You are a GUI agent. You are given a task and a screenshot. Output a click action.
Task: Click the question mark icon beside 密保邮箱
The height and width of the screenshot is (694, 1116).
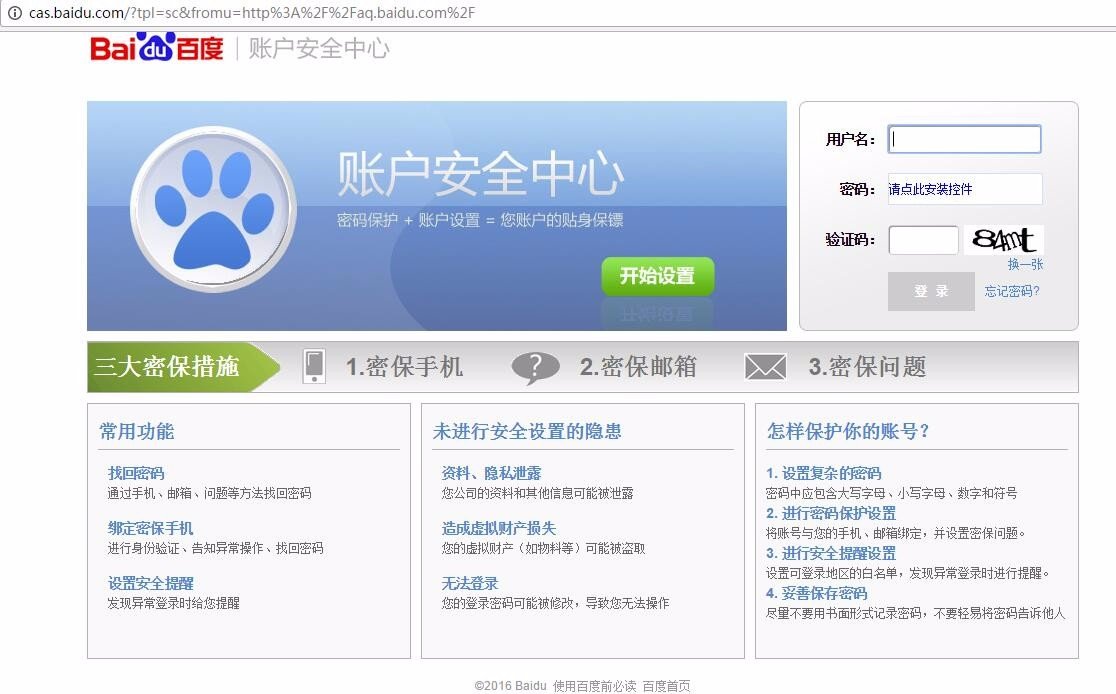[x=537, y=366]
